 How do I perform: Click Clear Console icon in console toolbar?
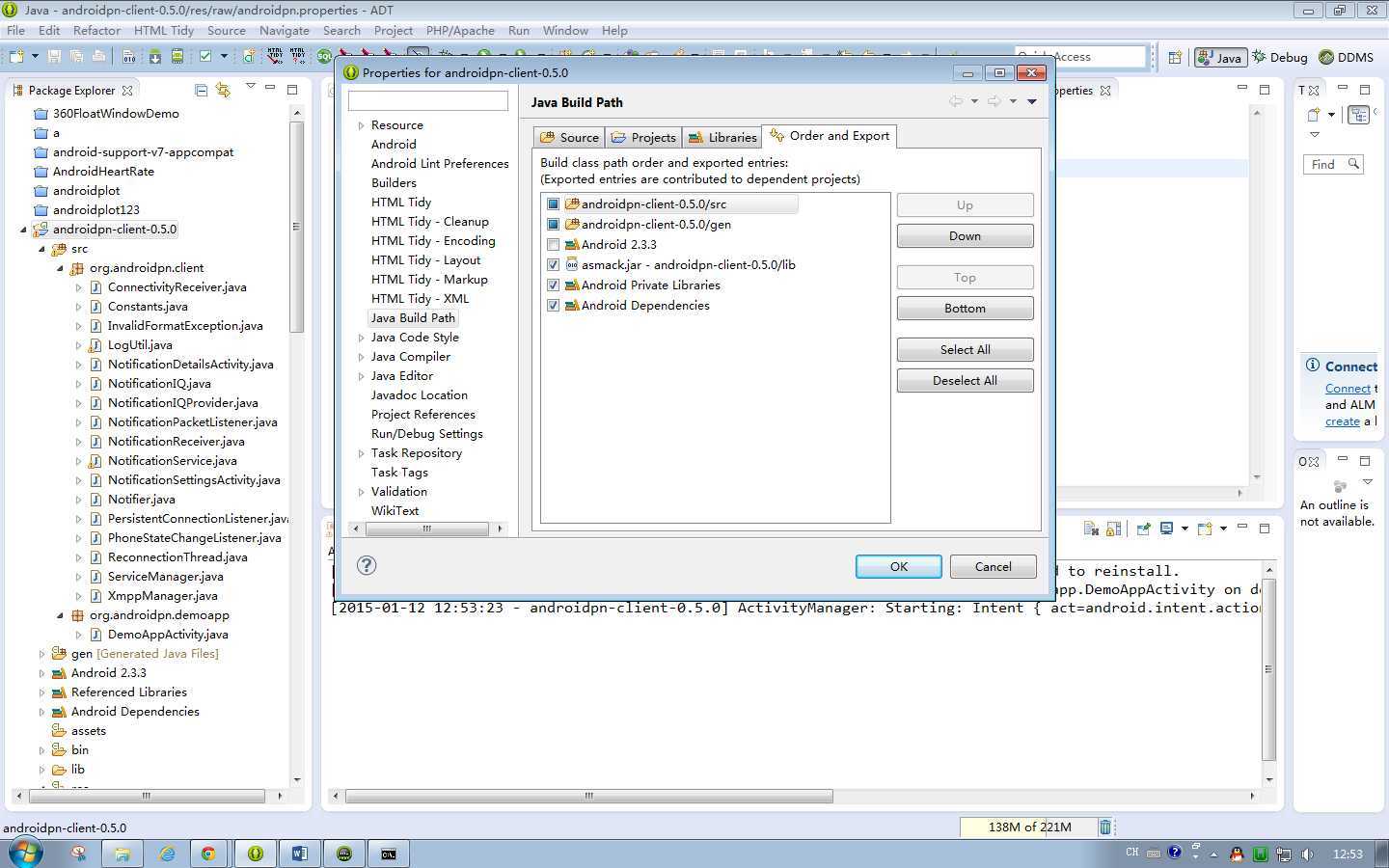[1091, 529]
